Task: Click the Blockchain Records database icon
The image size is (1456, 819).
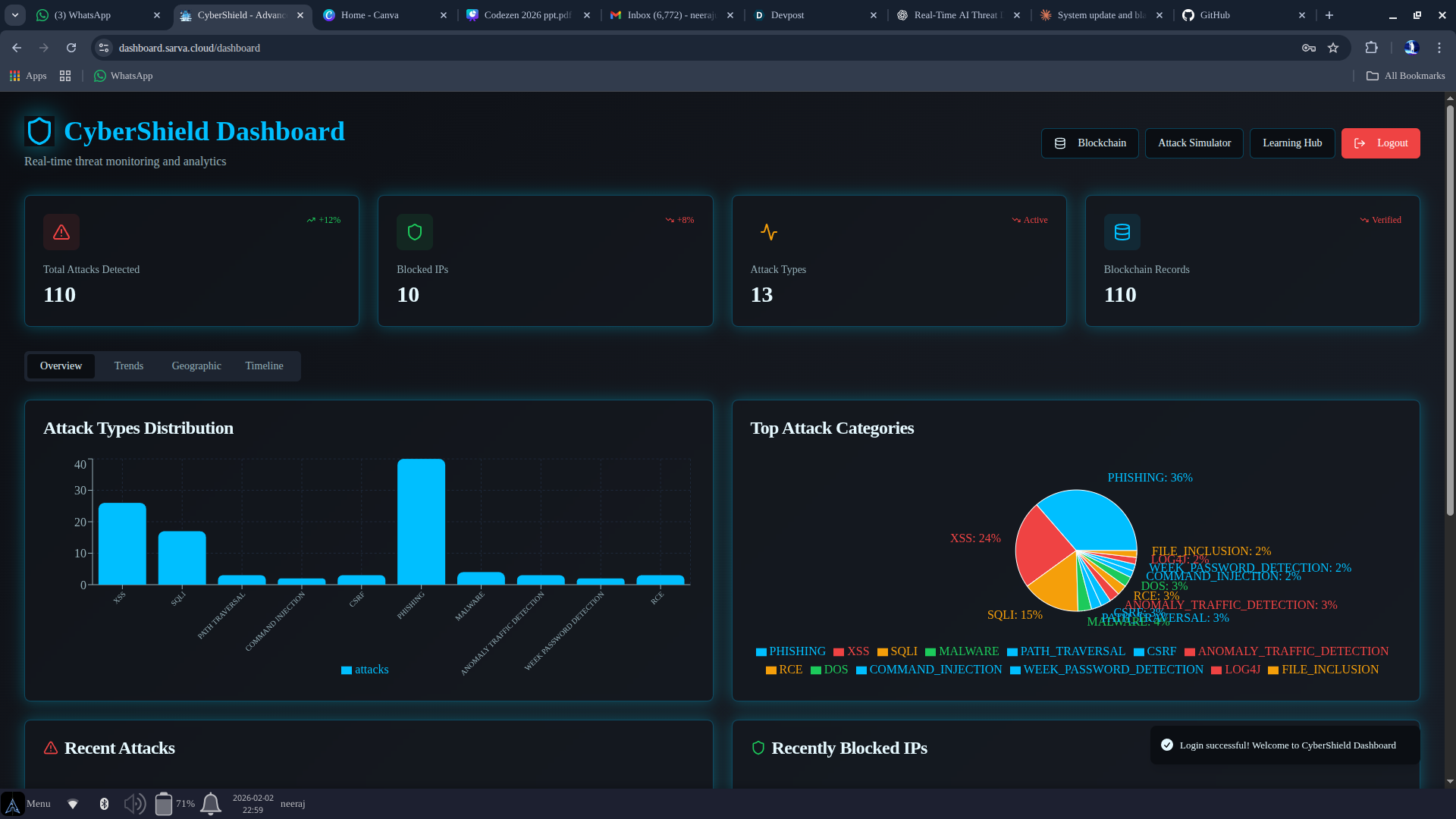Action: [1122, 232]
